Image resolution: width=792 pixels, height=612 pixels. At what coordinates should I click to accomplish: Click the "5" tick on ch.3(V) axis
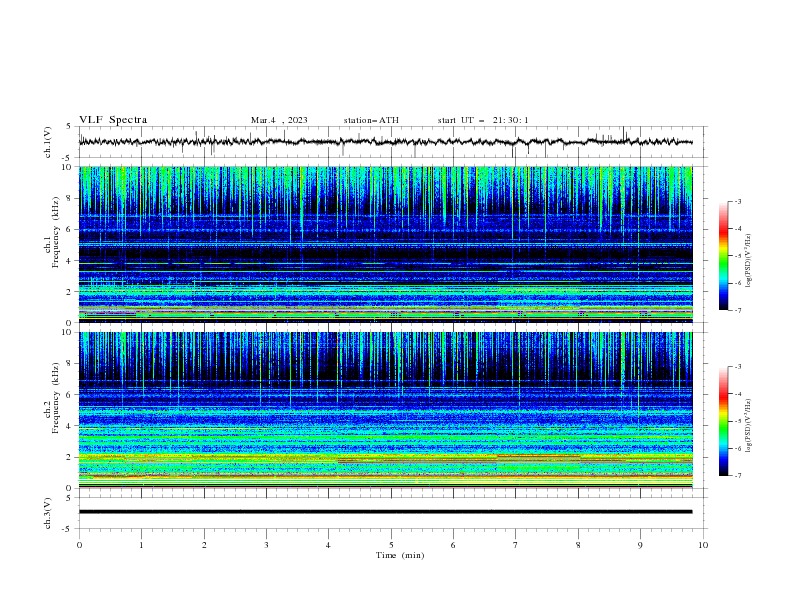[x=69, y=497]
